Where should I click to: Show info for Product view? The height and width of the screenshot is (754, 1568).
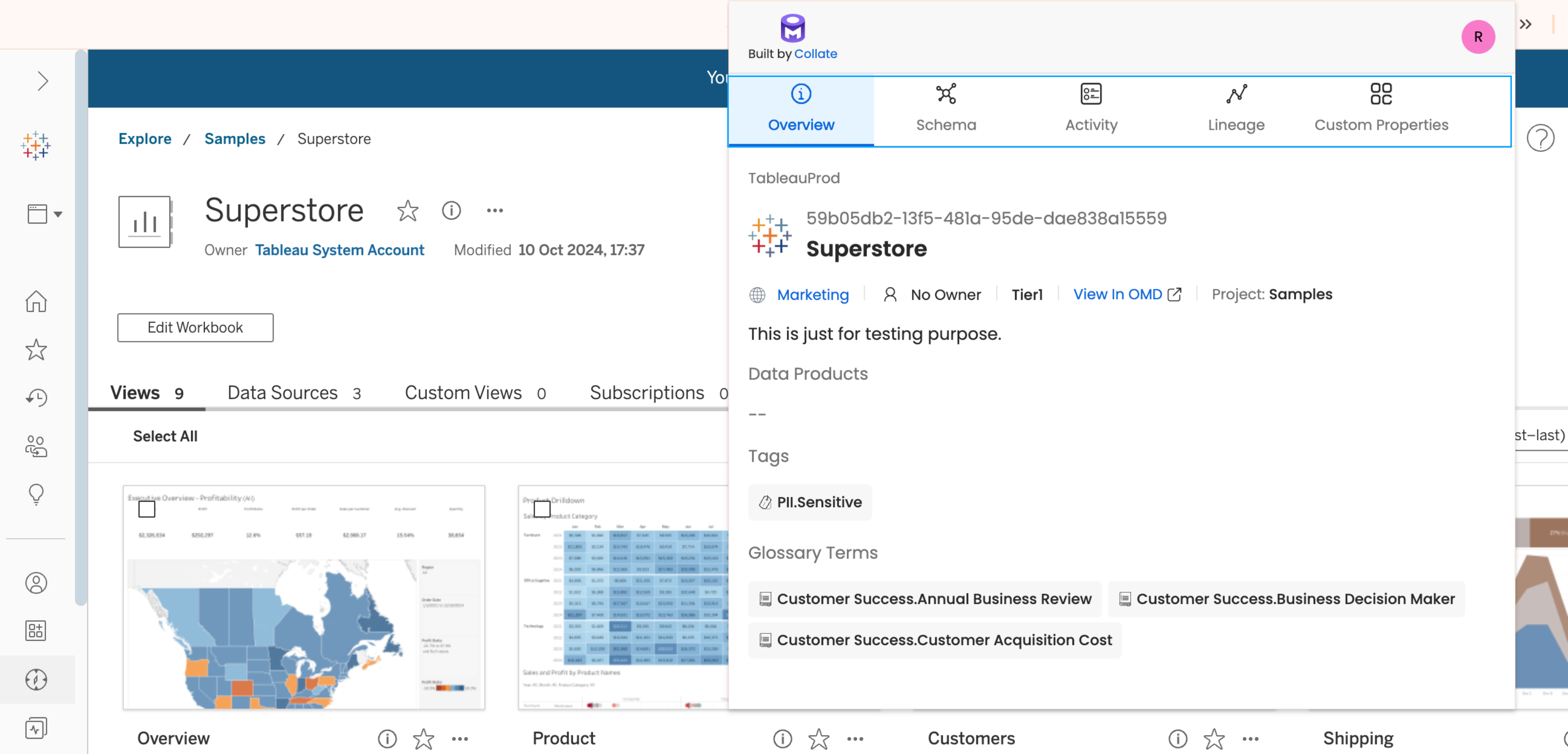coord(782,739)
